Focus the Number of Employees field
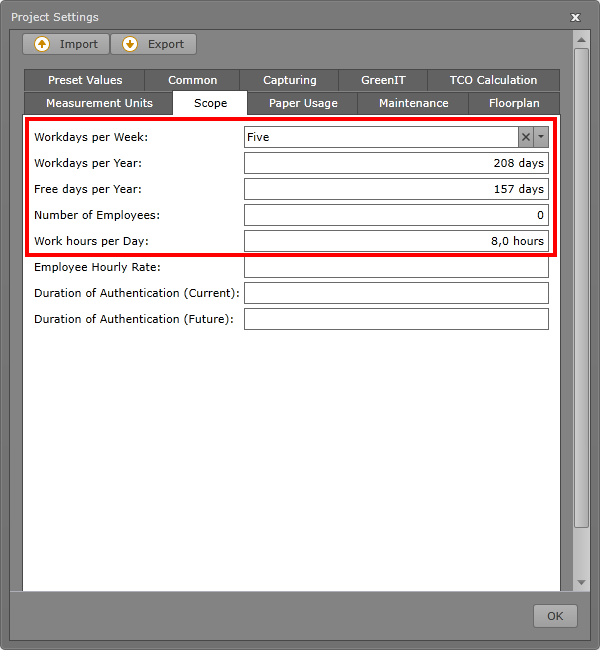The height and width of the screenshot is (650, 600). pyautogui.click(x=396, y=215)
